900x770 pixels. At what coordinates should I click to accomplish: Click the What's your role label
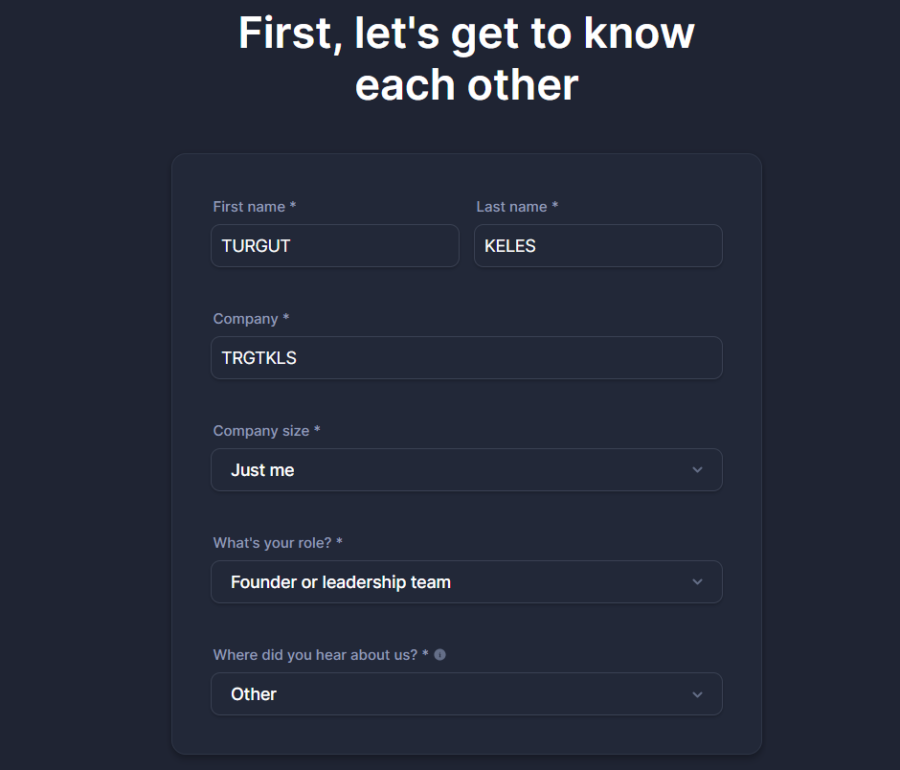click(x=277, y=543)
